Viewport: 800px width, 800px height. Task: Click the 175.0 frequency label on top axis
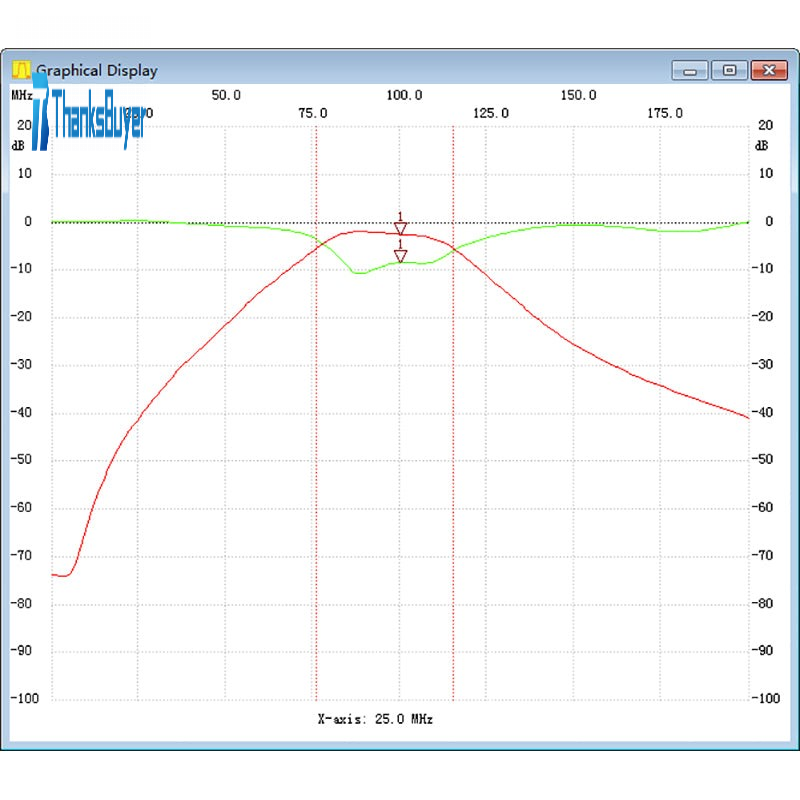[665, 113]
